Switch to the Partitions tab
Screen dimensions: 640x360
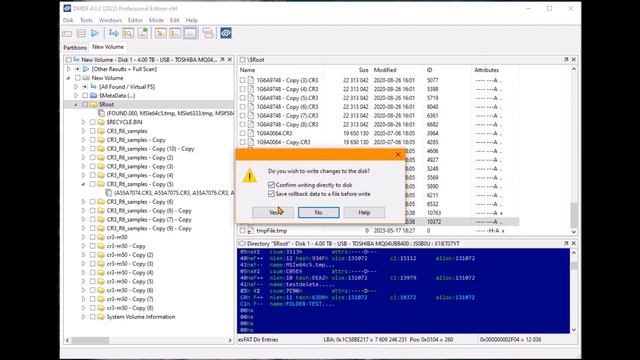(x=75, y=47)
